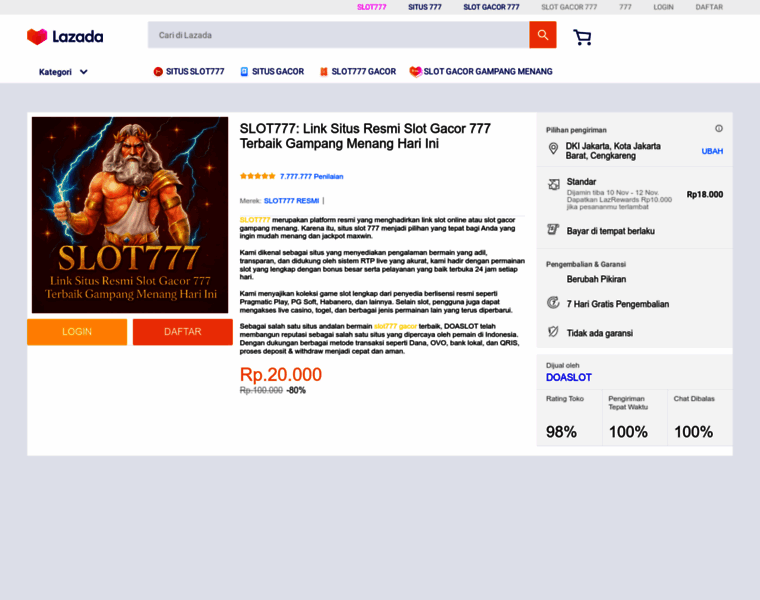
Task: Click the orange LOGIN button
Action: point(77,332)
